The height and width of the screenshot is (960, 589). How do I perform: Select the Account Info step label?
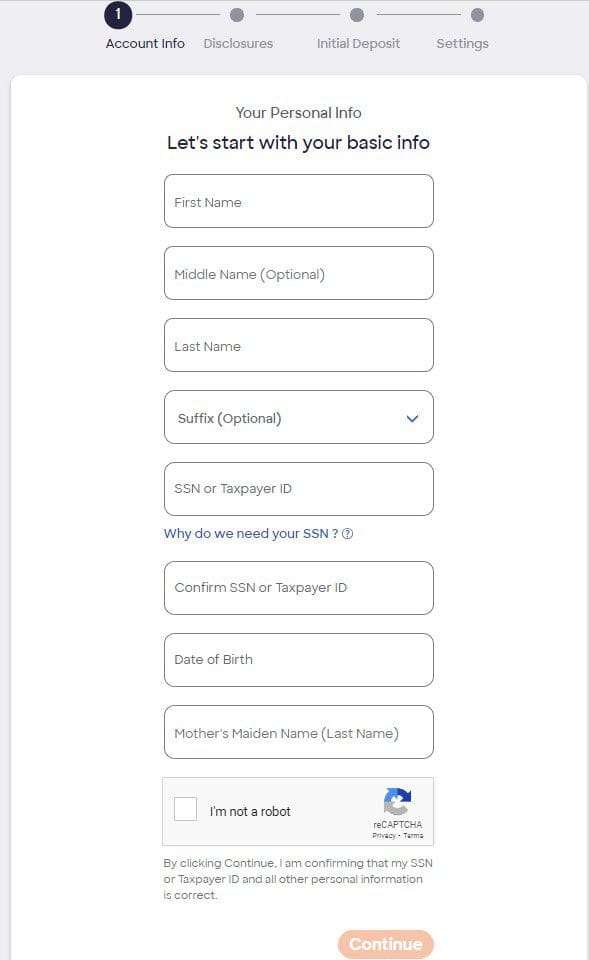[145, 43]
